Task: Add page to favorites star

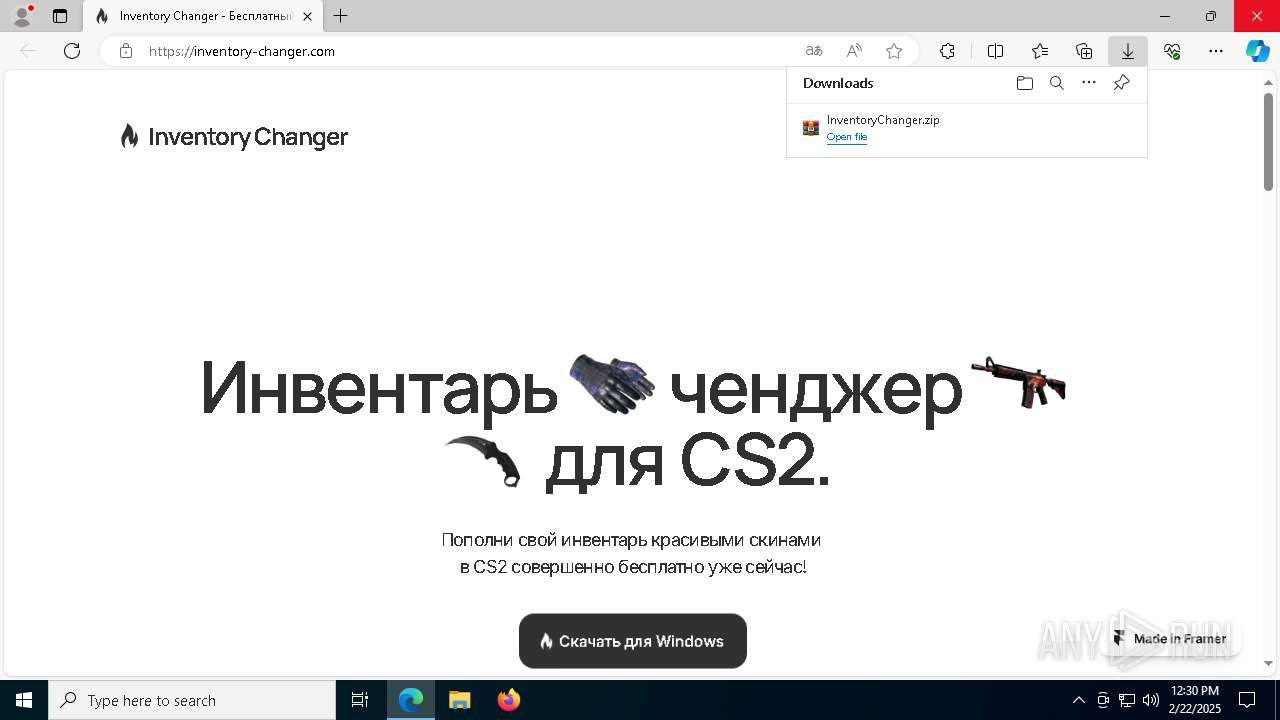Action: 894,51
